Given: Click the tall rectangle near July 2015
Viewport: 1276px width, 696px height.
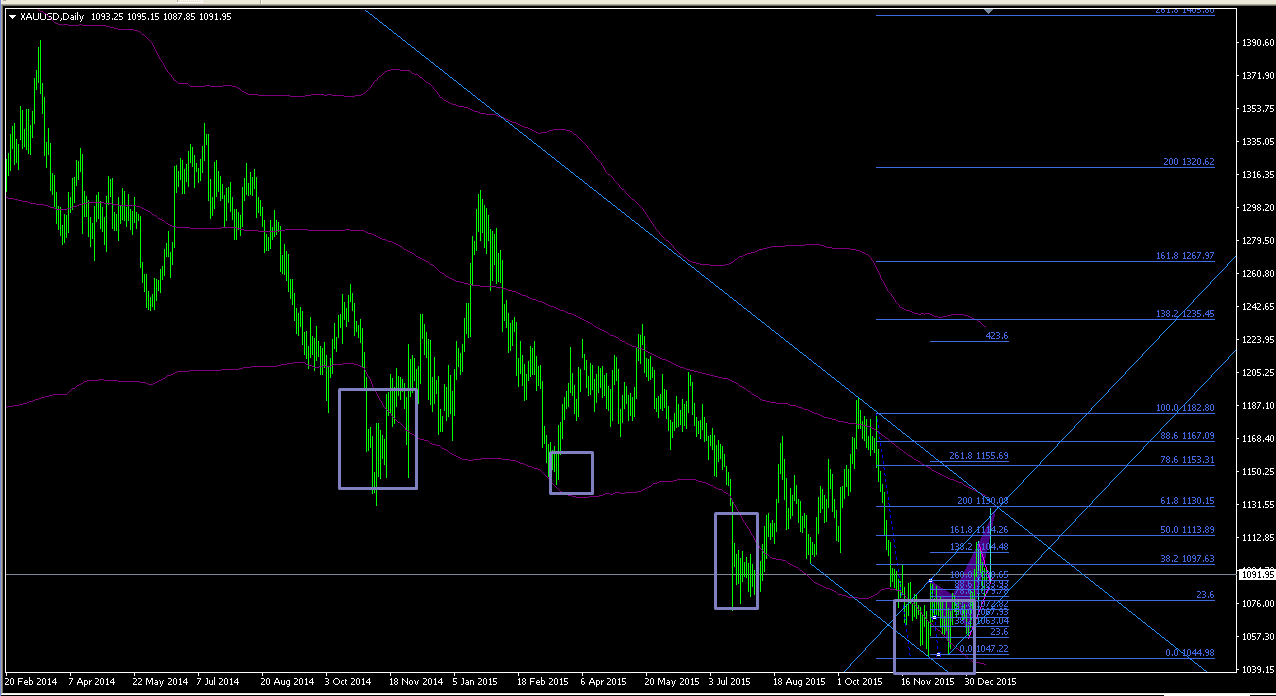Looking at the screenshot, I should (x=736, y=560).
